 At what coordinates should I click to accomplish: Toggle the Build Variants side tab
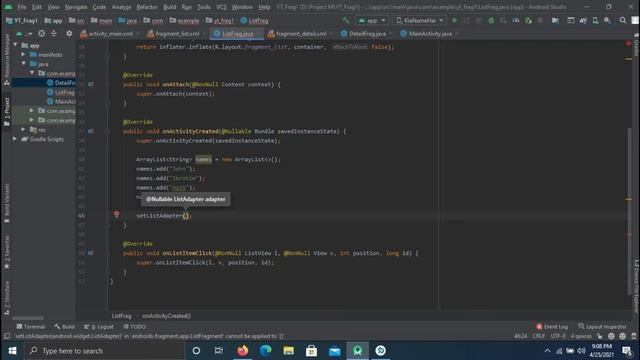click(x=7, y=203)
